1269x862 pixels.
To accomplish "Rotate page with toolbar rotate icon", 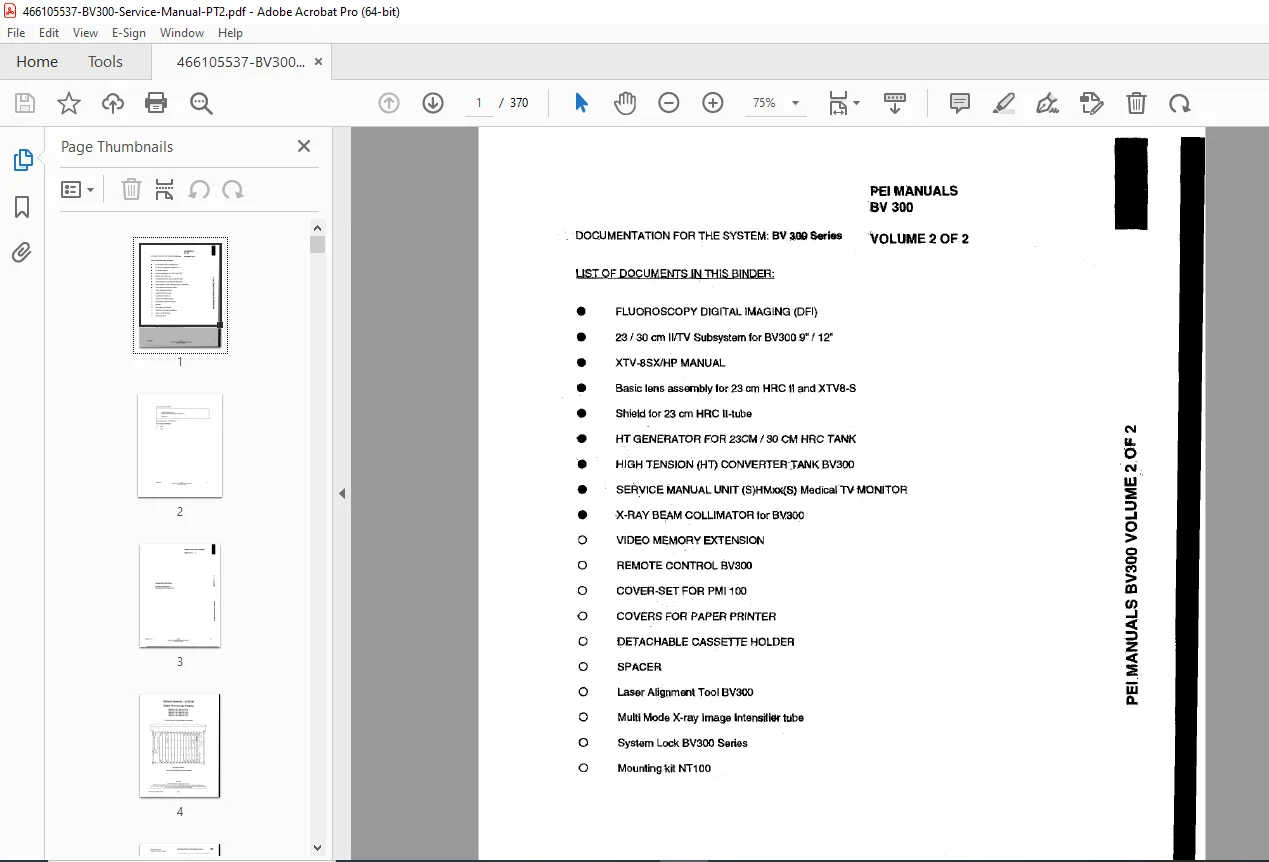I will (x=1180, y=103).
